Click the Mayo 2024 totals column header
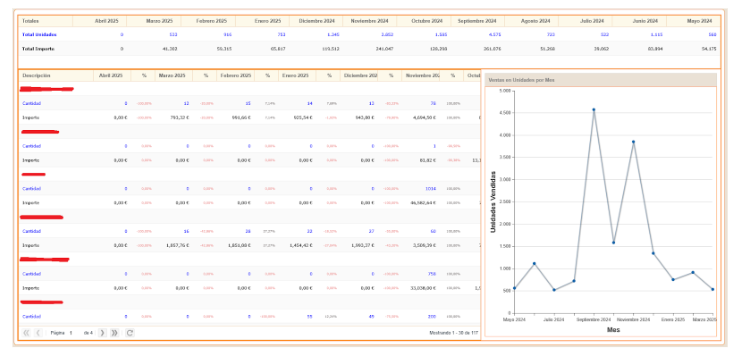Screen dimensions: 742x361 (x=694, y=21)
